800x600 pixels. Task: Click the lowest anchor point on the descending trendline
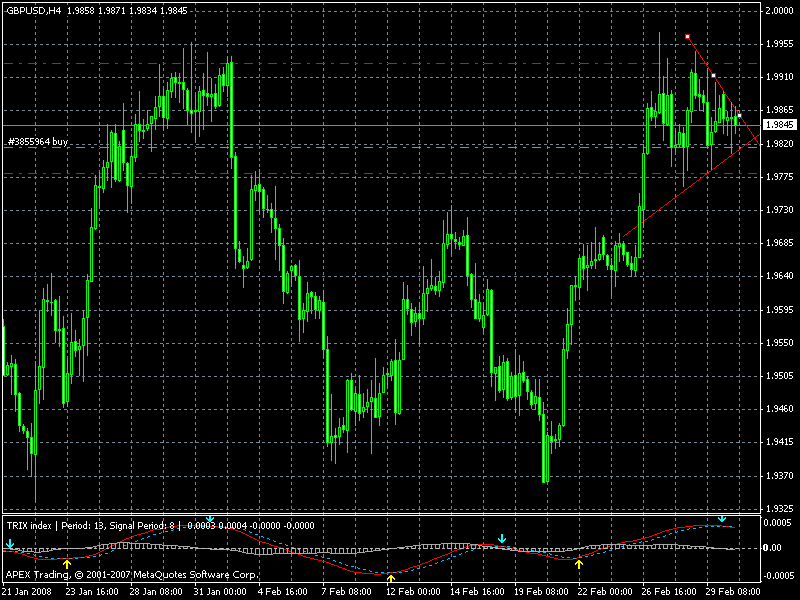click(x=739, y=116)
